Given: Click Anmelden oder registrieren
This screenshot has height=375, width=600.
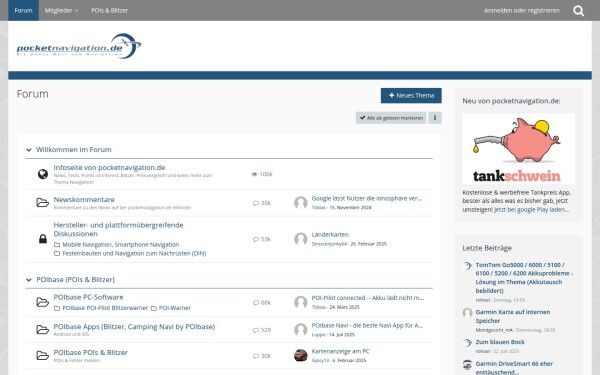Looking at the screenshot, I should pyautogui.click(x=522, y=10).
